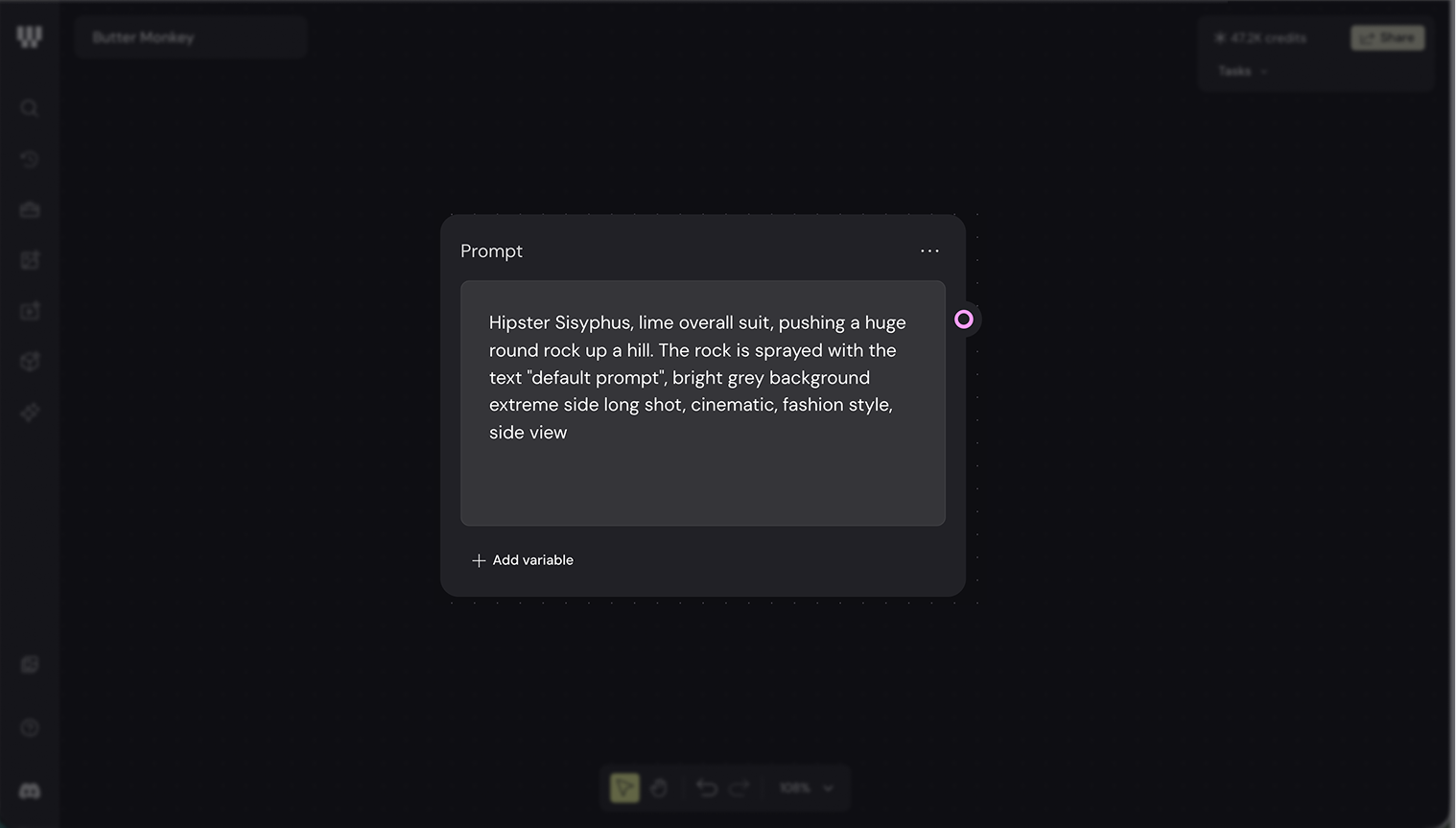
Task: Click the pink output connector on Prompt node
Action: (964, 319)
